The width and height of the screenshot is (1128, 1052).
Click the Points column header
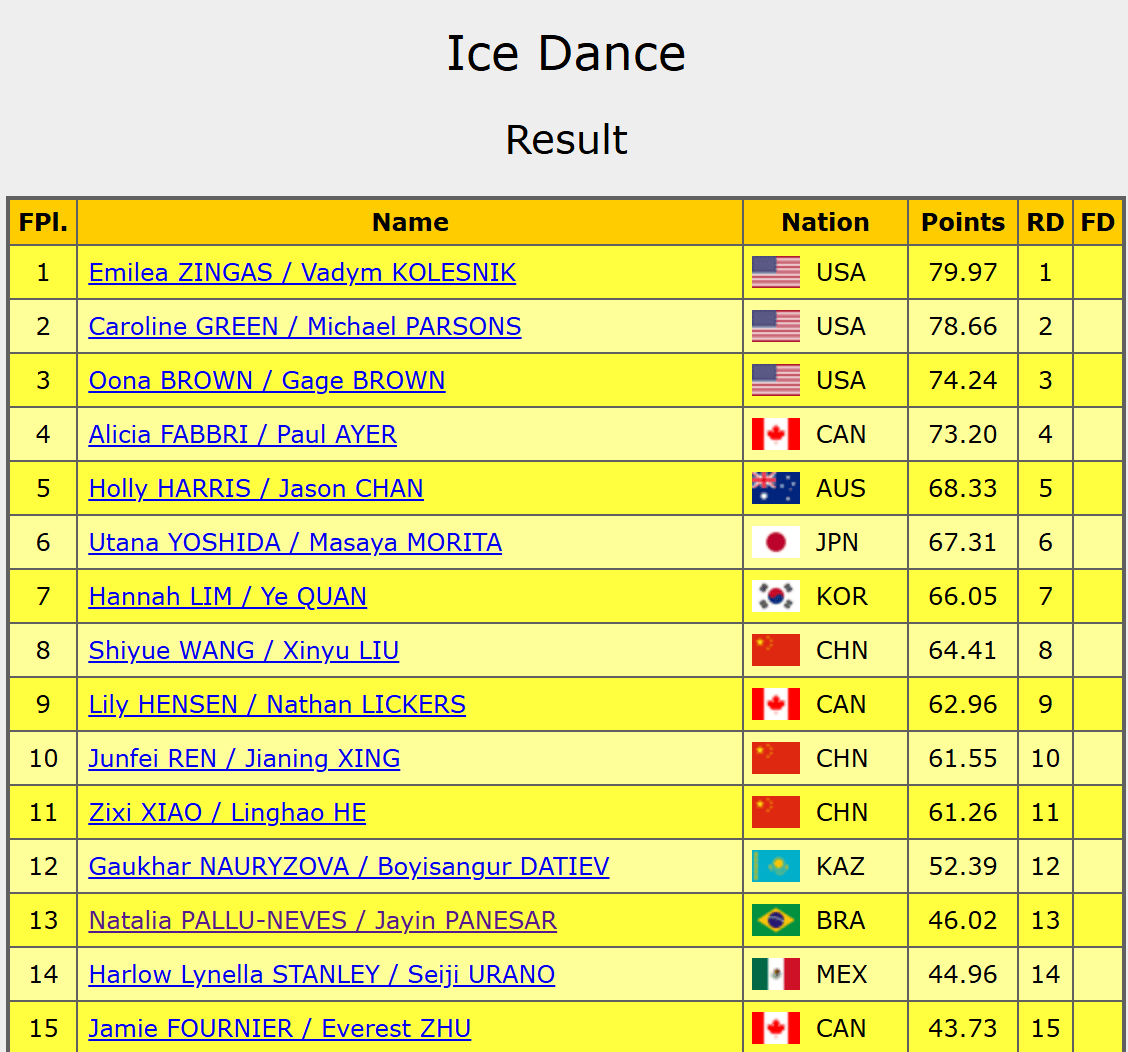coord(963,222)
